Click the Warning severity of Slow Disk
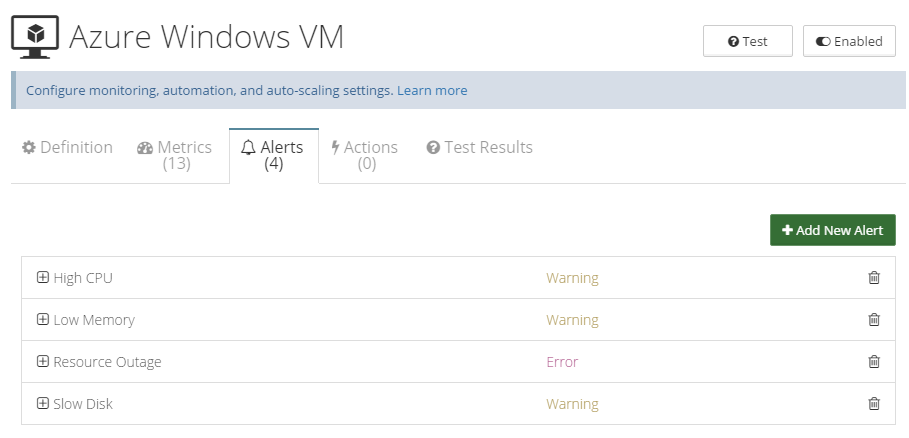 (x=572, y=404)
